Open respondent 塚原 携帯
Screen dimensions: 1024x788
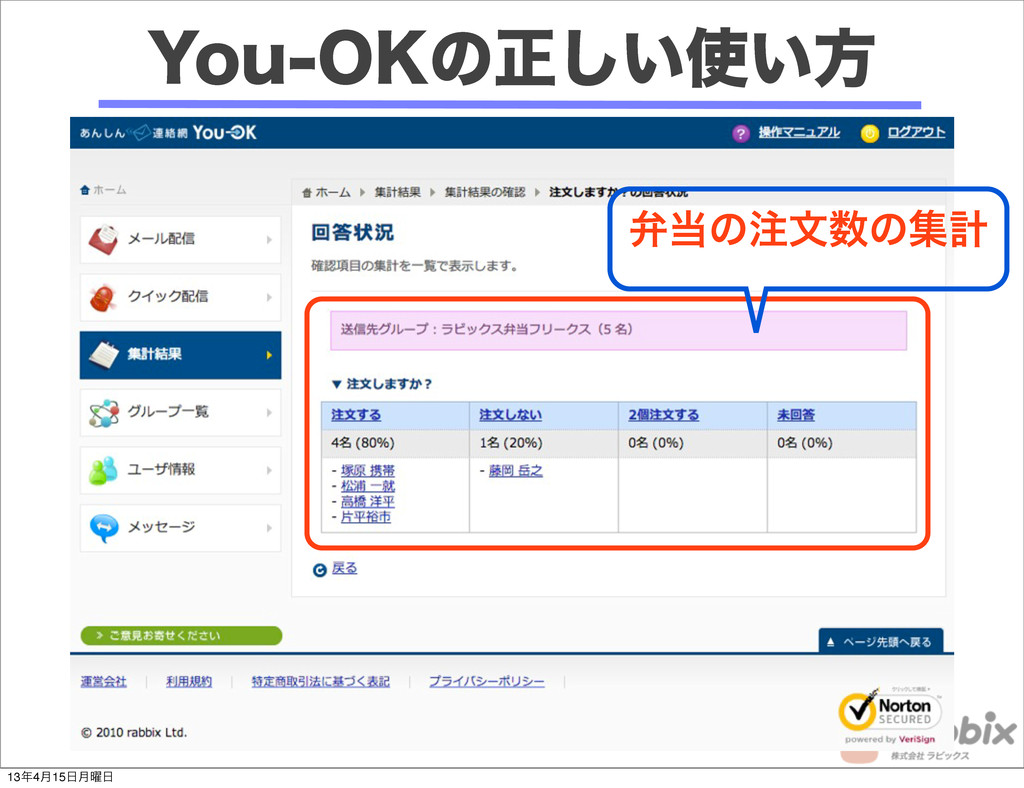click(368, 470)
